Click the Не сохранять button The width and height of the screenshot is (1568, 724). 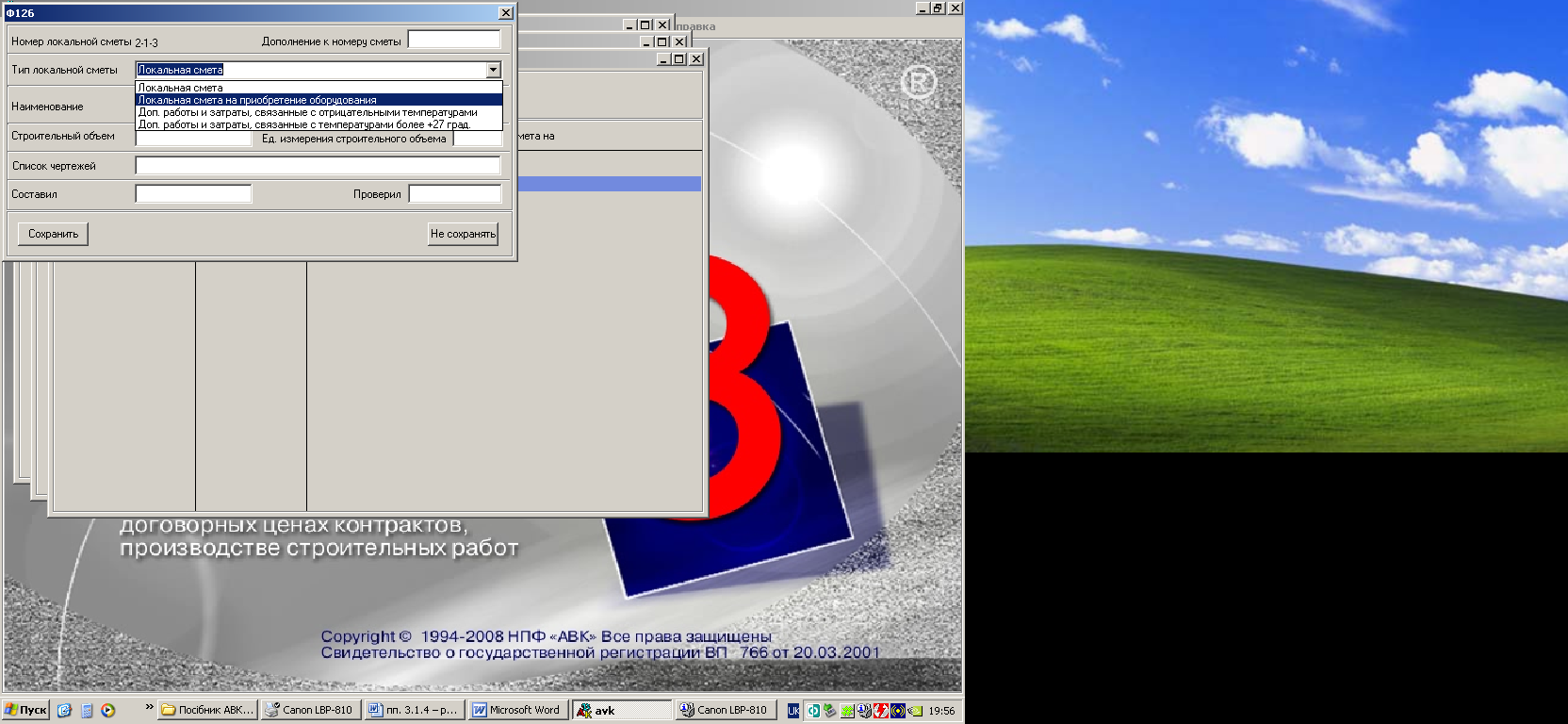[x=463, y=234]
